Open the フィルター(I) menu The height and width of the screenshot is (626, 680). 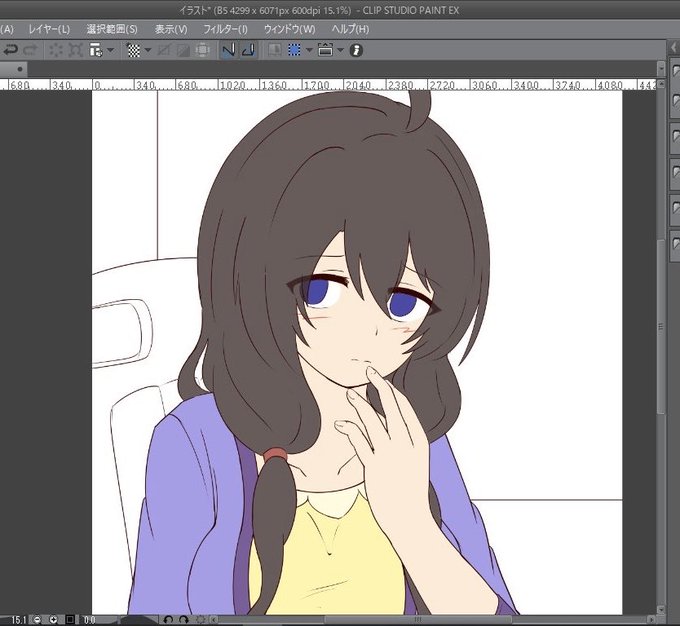click(226, 29)
